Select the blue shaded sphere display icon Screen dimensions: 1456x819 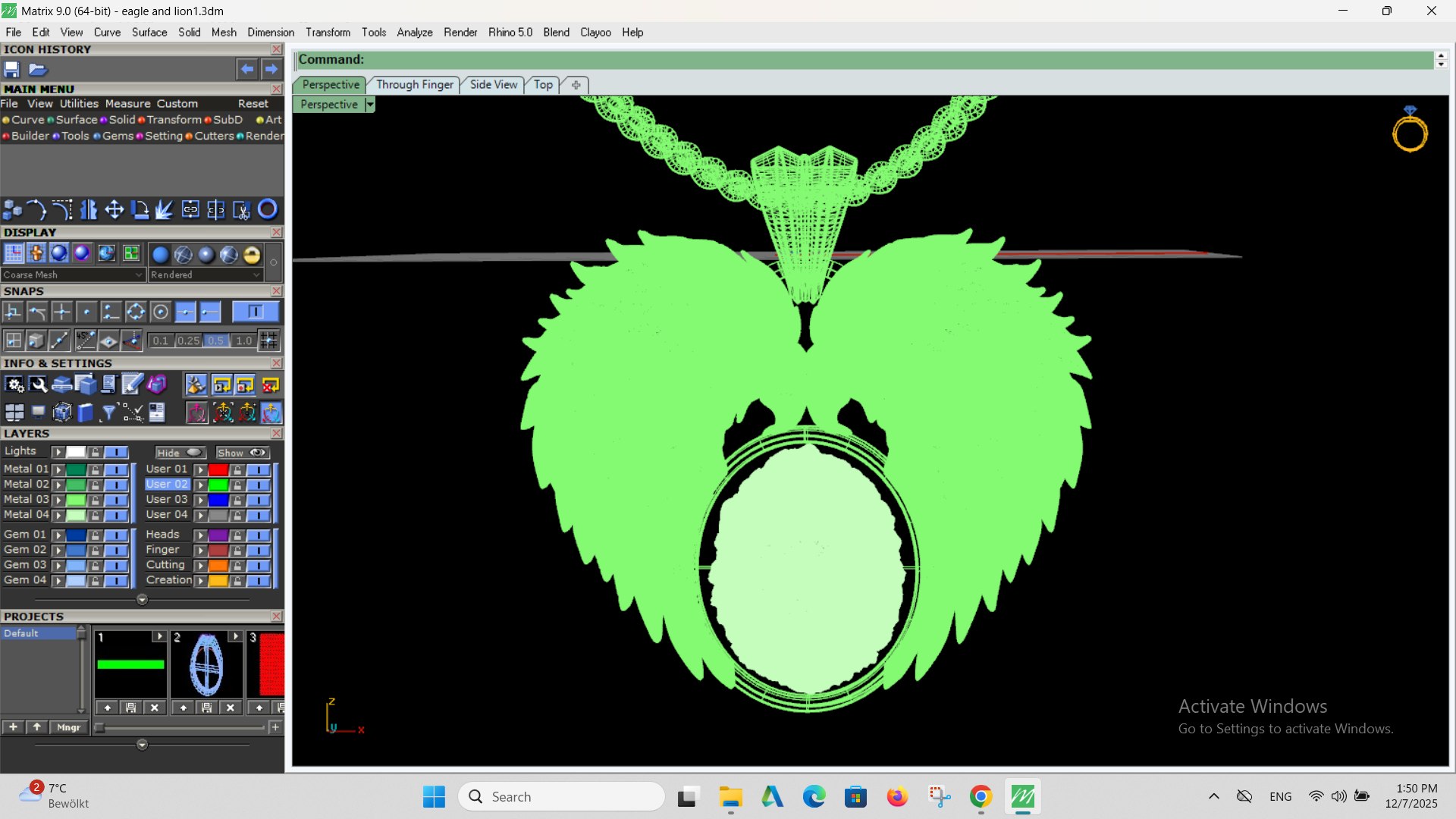[160, 255]
